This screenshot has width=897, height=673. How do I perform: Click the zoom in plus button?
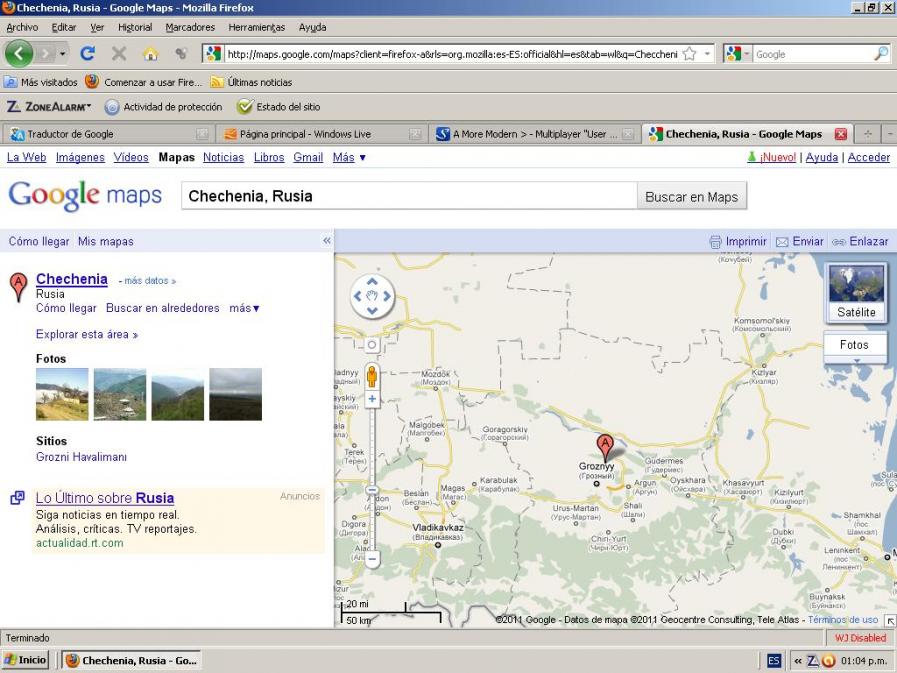(372, 399)
